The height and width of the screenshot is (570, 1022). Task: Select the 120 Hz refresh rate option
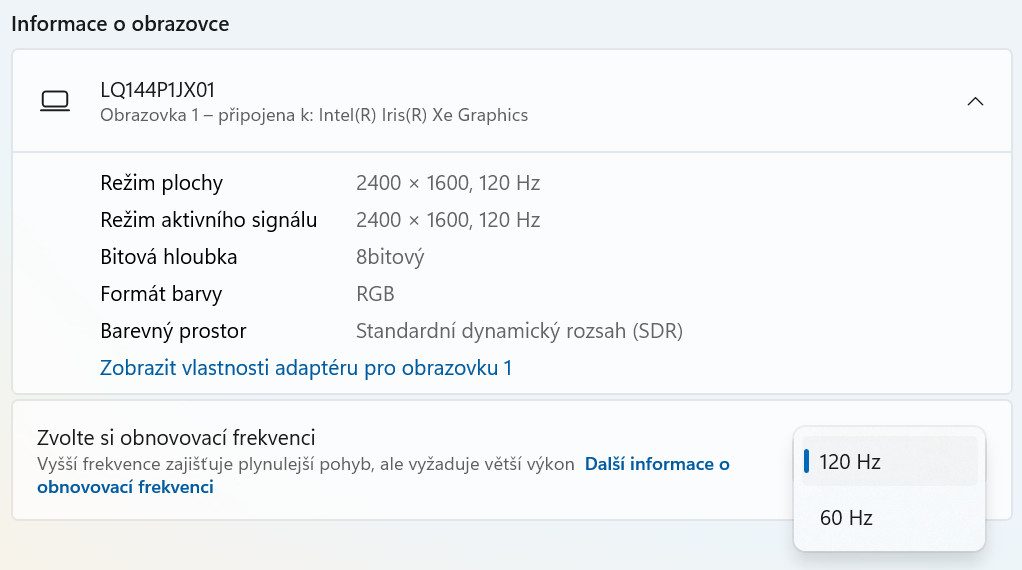[x=889, y=461]
